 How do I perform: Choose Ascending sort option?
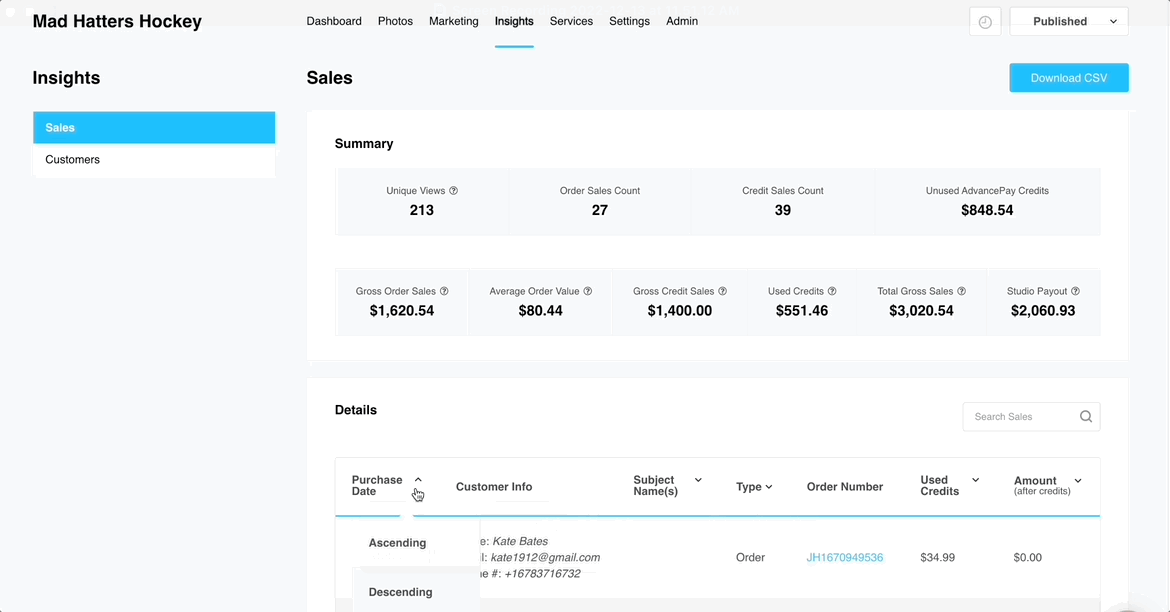(397, 543)
